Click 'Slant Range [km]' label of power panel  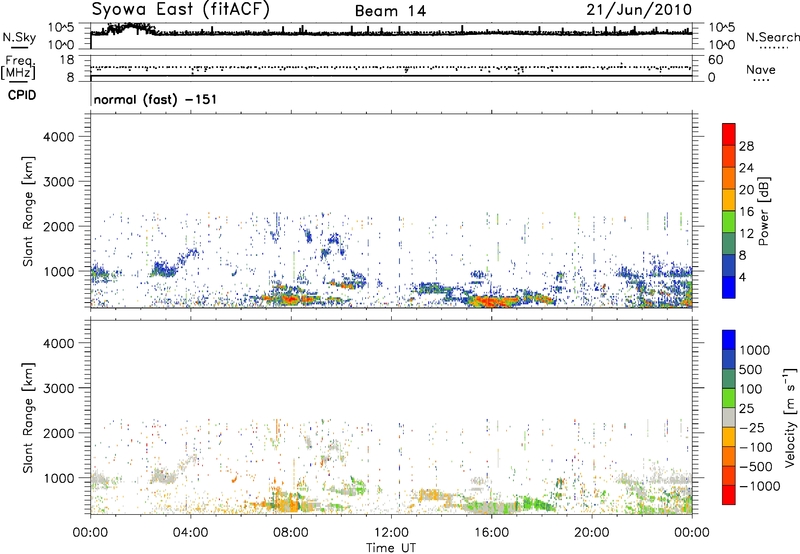pyautogui.click(x=28, y=211)
